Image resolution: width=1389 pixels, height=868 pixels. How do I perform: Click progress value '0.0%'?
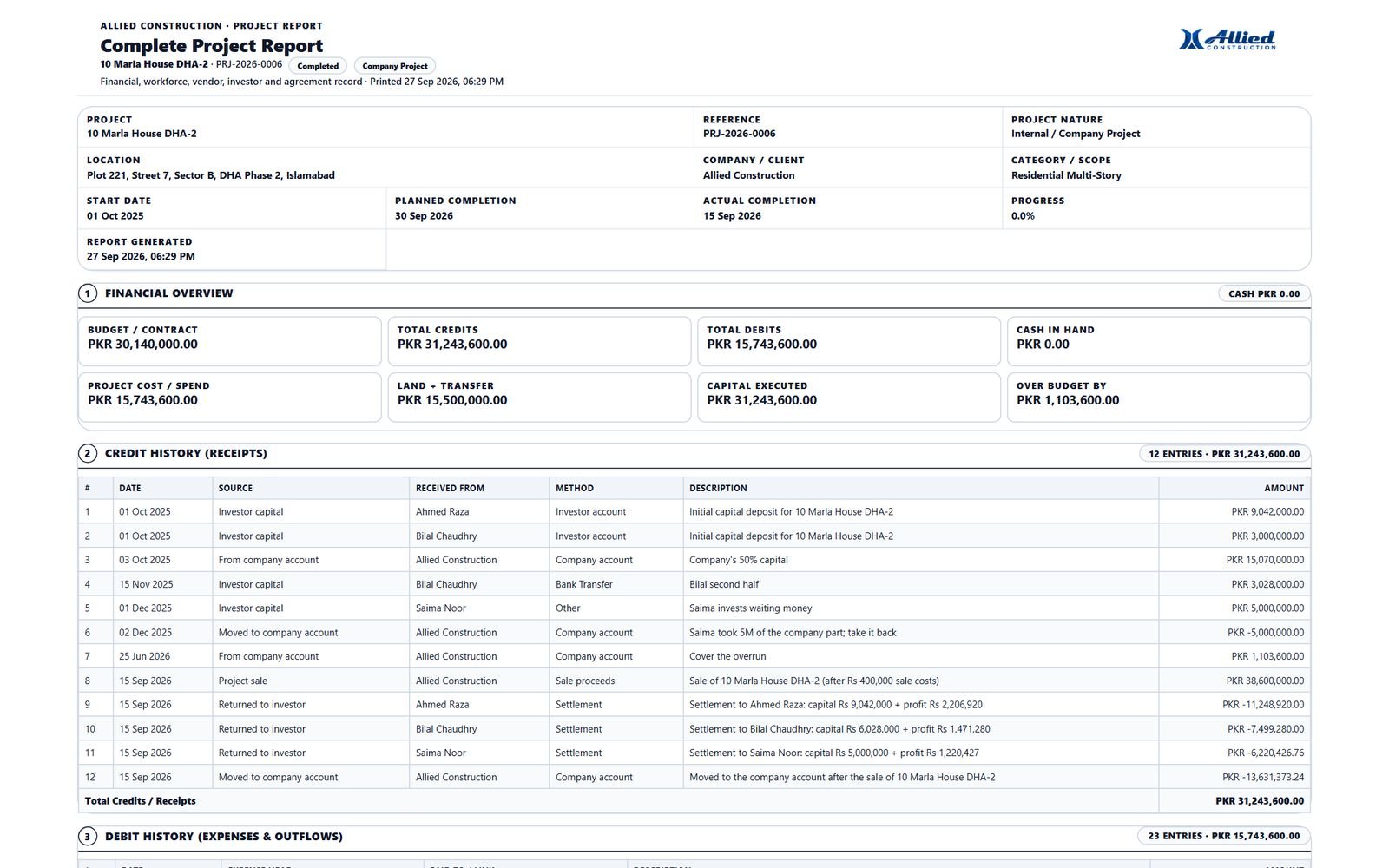click(1023, 216)
